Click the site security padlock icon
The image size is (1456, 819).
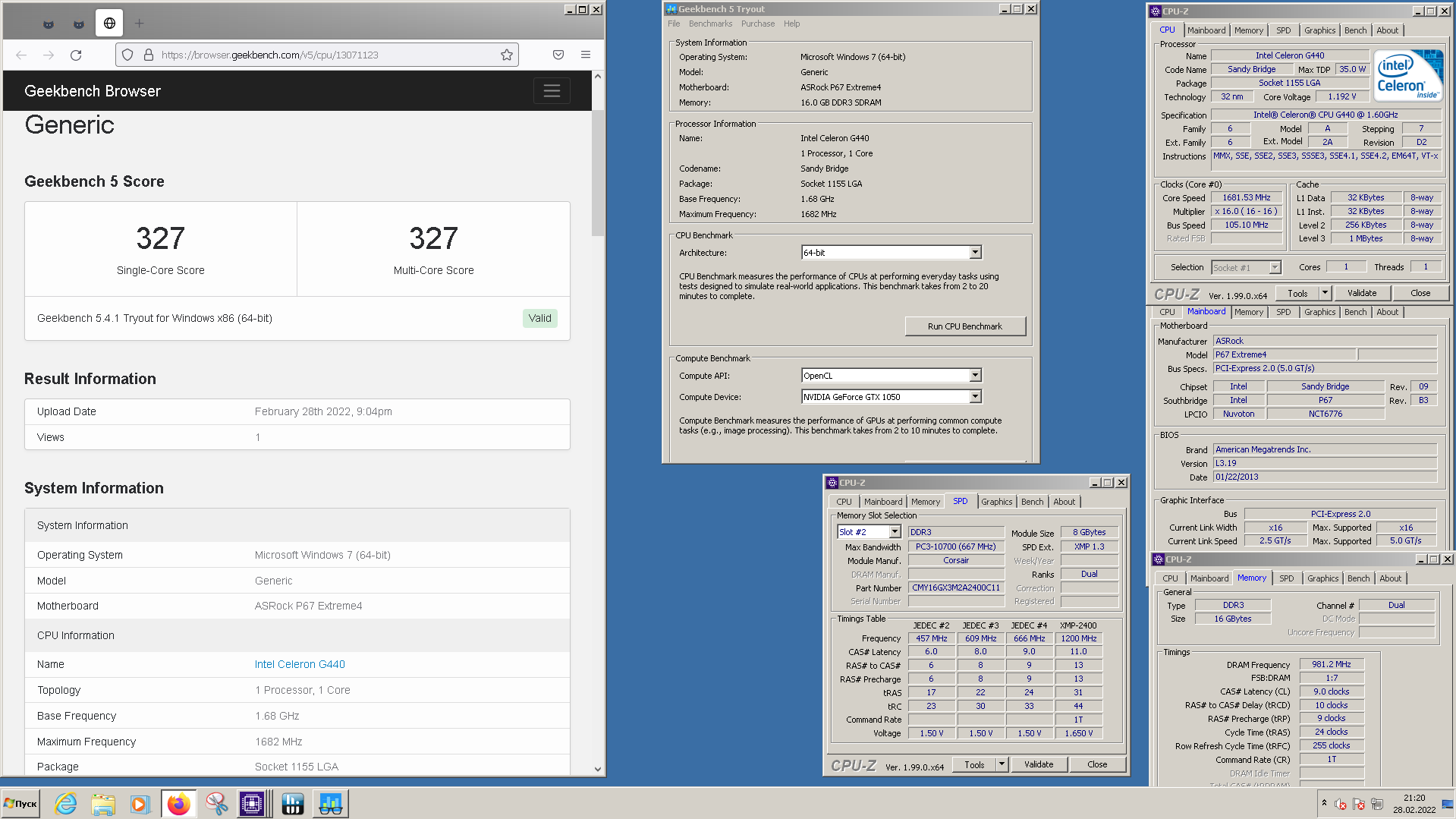[x=149, y=55]
